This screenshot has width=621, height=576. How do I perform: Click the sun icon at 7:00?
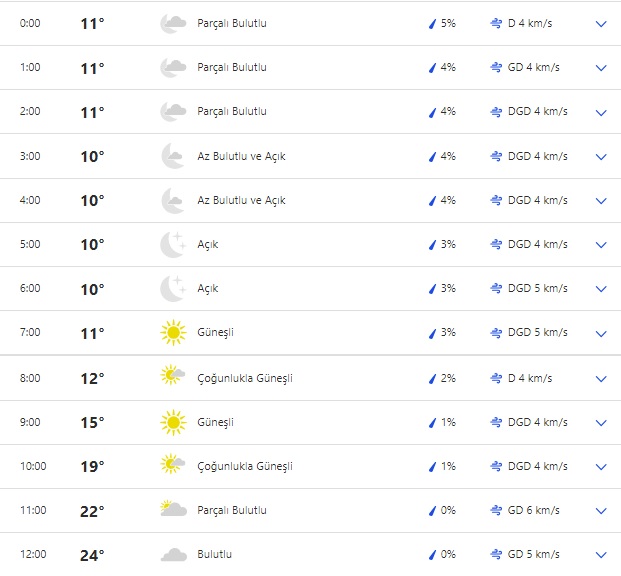[x=173, y=332]
